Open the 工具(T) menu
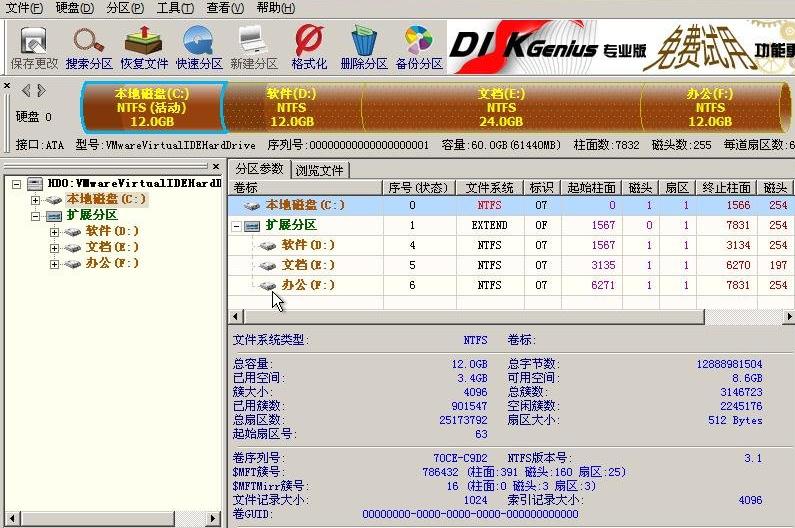 [175, 8]
